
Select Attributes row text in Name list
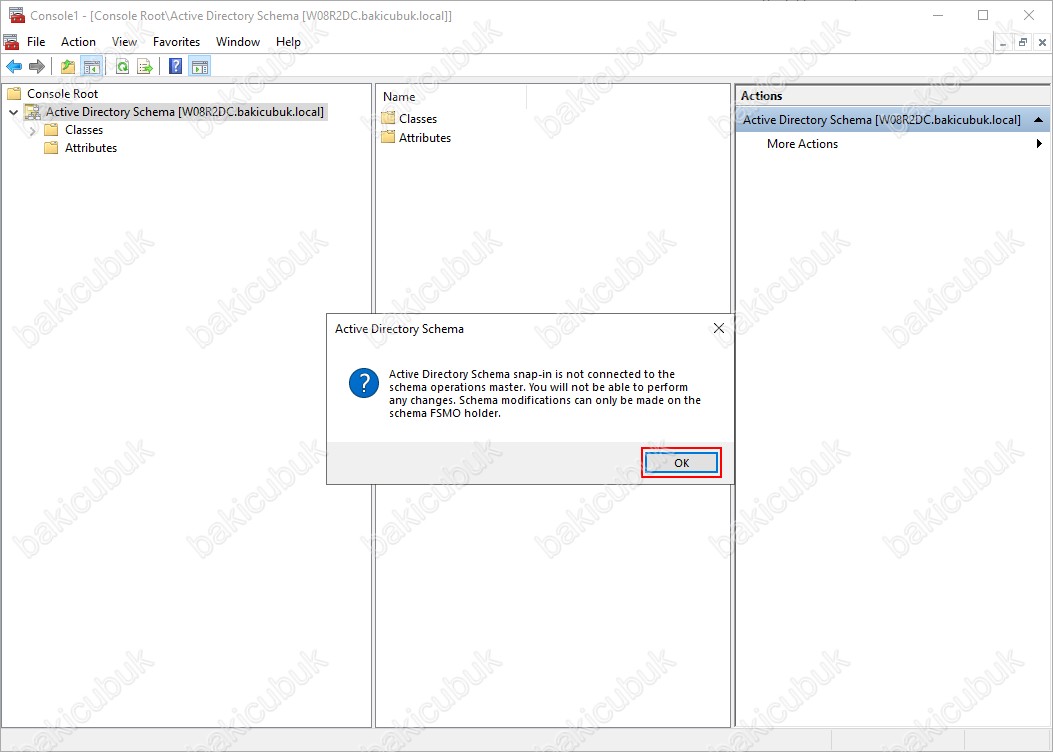pos(425,137)
